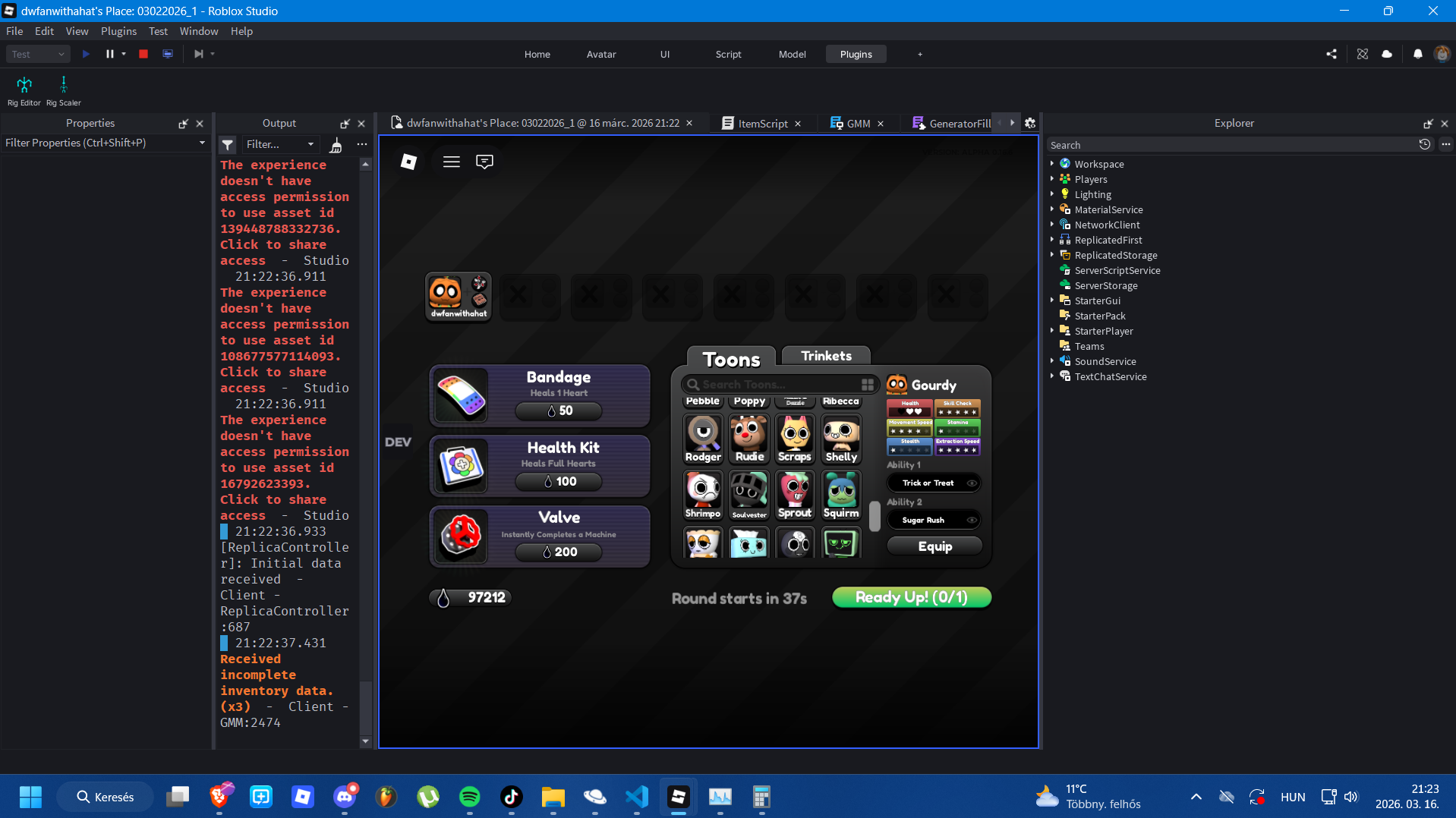The height and width of the screenshot is (818, 1456).
Task: Select the Rig Editor plugin tool
Action: pos(23,90)
